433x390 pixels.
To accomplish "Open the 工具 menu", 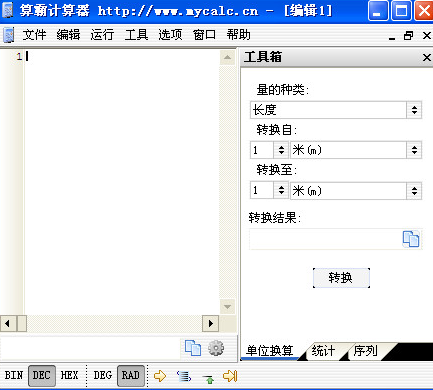I will click(x=136, y=35).
